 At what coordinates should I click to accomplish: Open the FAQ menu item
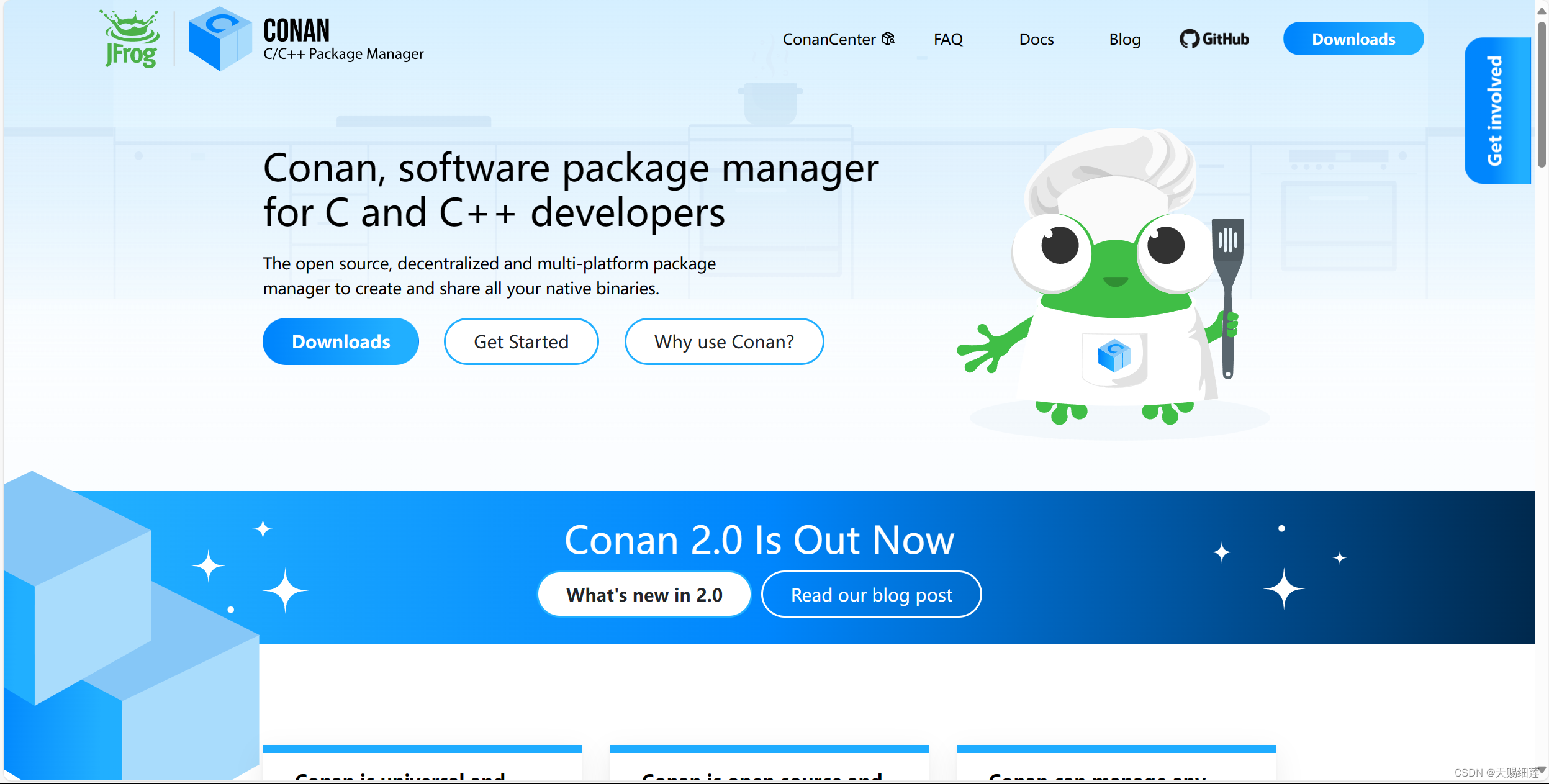948,39
